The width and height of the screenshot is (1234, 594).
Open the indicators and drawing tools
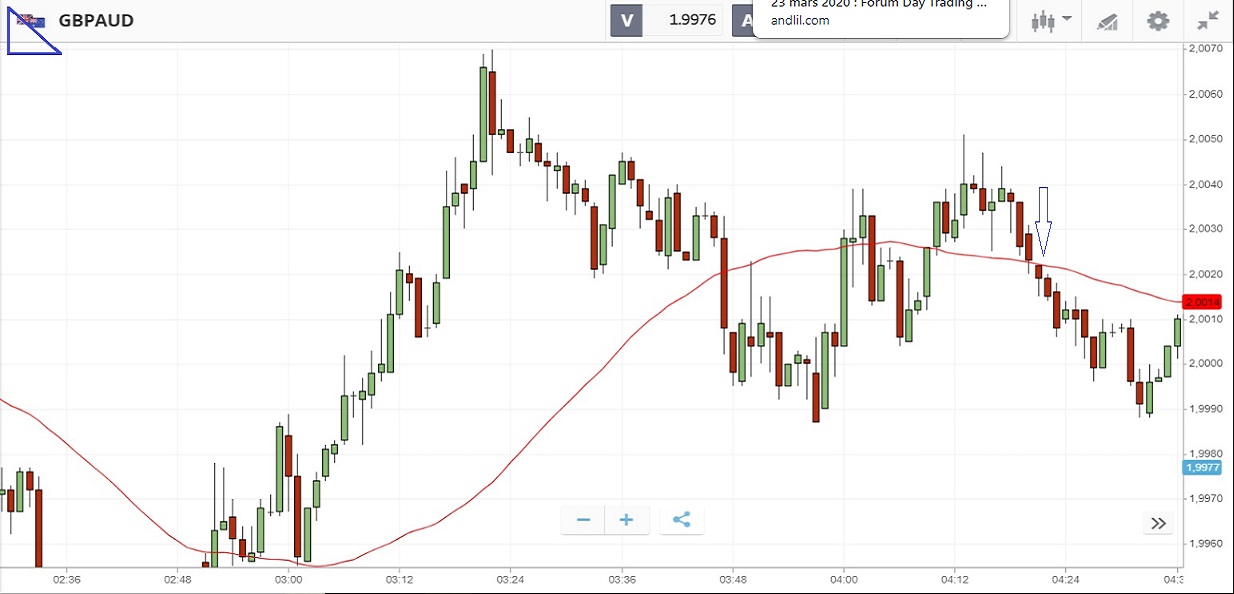(x=1107, y=21)
